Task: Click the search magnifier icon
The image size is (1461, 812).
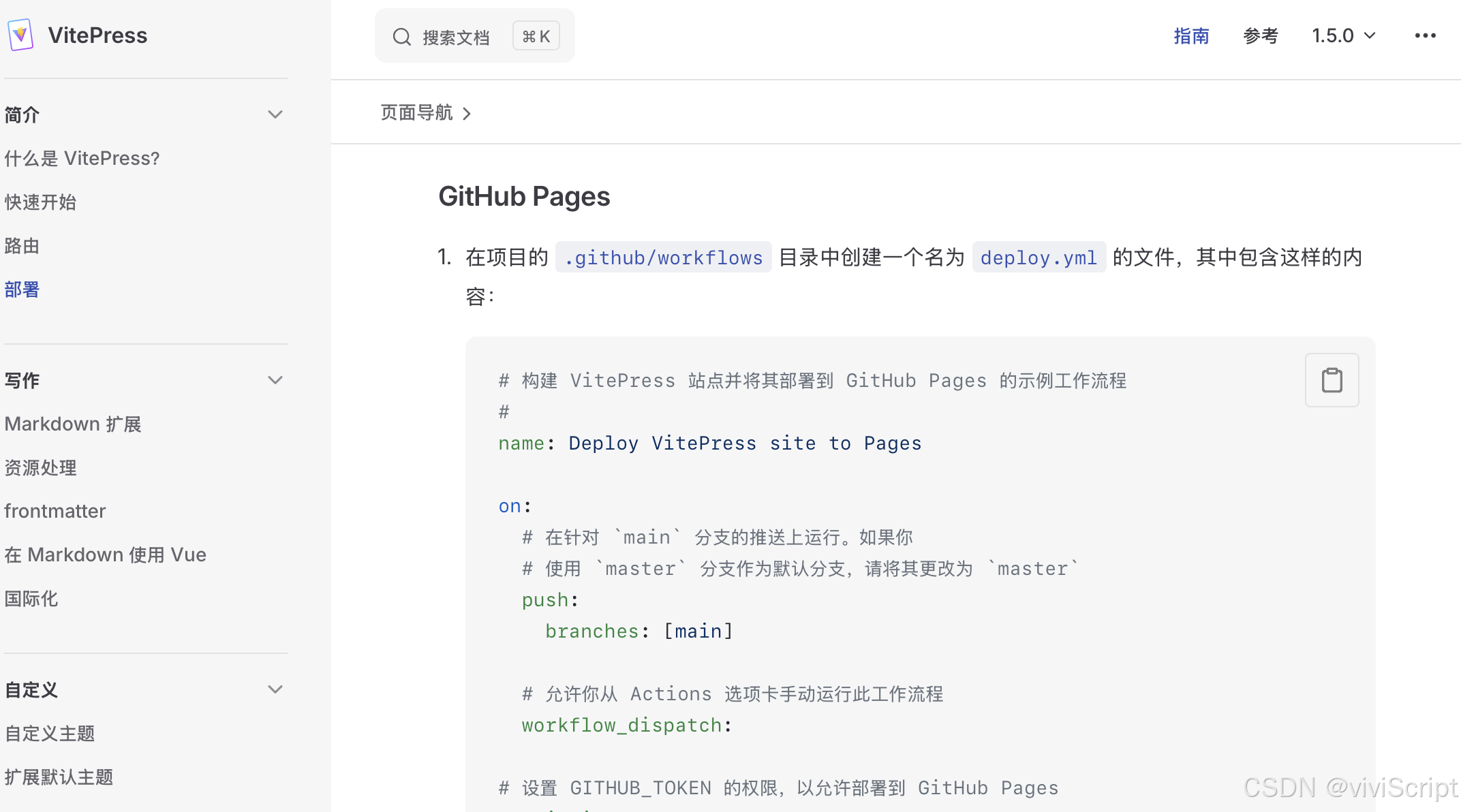Action: pos(402,37)
